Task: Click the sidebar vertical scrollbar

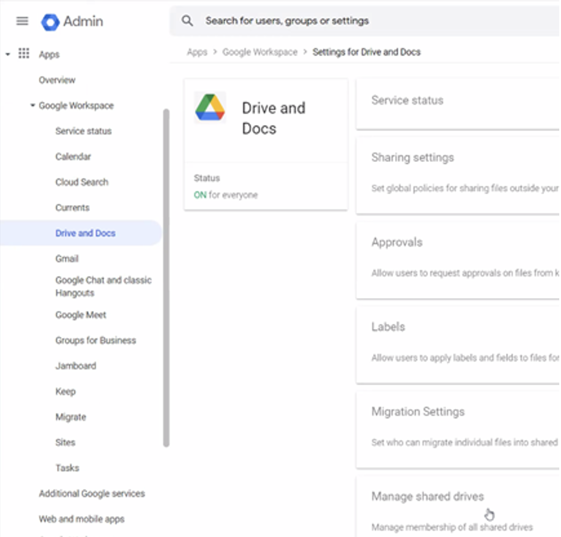Action: 166,278
